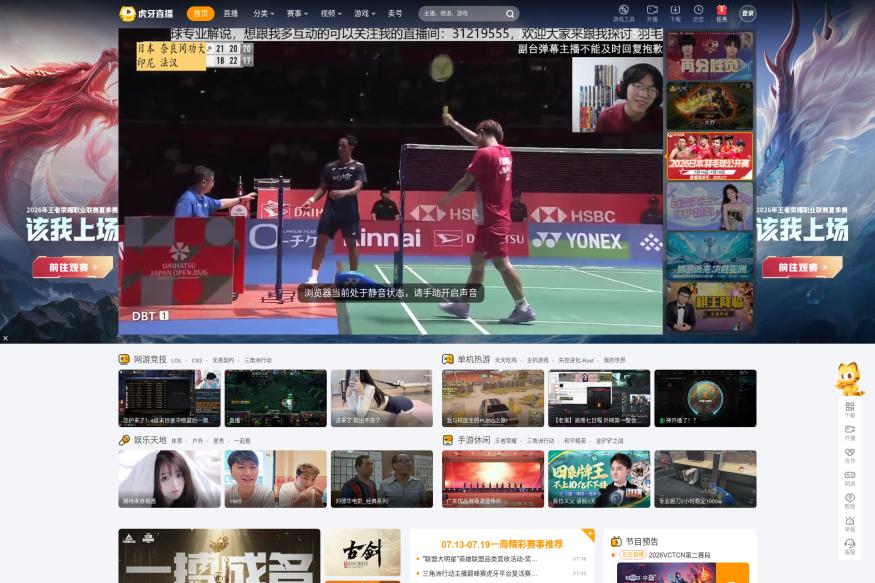The image size is (875, 583).
Task: Open the 2026VCTCN第二赛段 program entry
Action: click(x=679, y=555)
